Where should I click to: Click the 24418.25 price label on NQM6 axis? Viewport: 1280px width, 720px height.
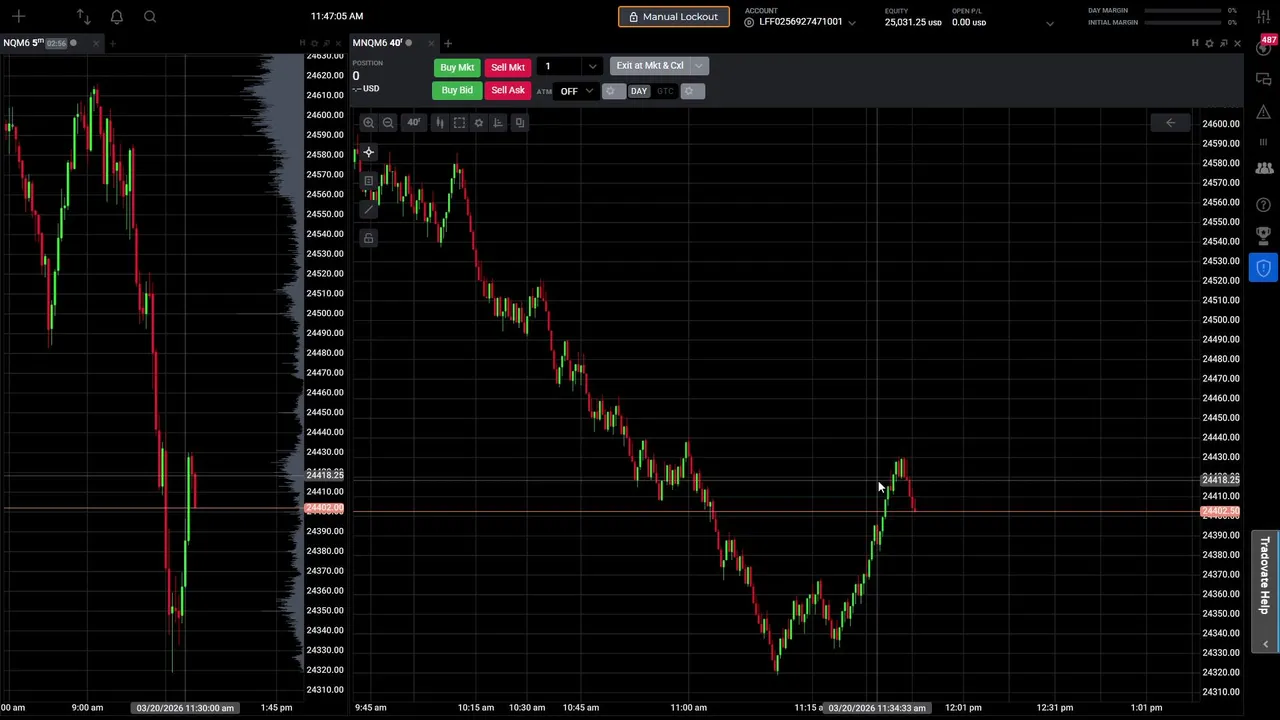325,475
